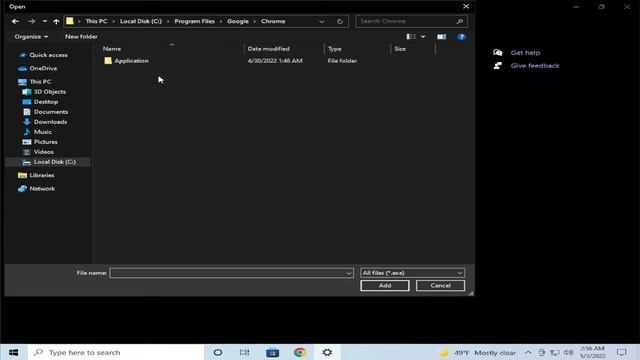Select Google in the address path

tap(238, 21)
